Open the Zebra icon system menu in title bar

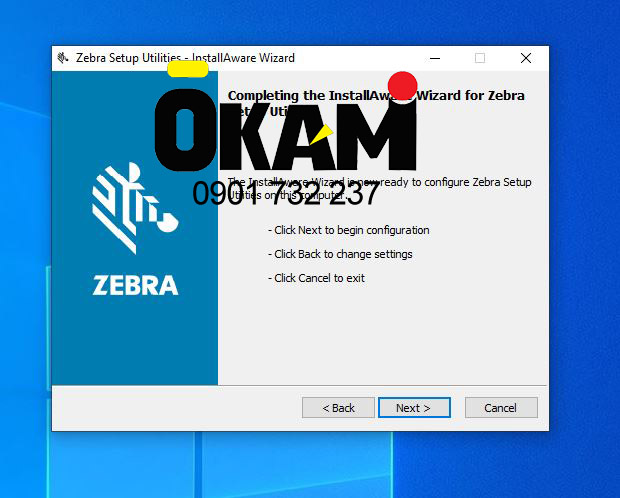point(62,58)
